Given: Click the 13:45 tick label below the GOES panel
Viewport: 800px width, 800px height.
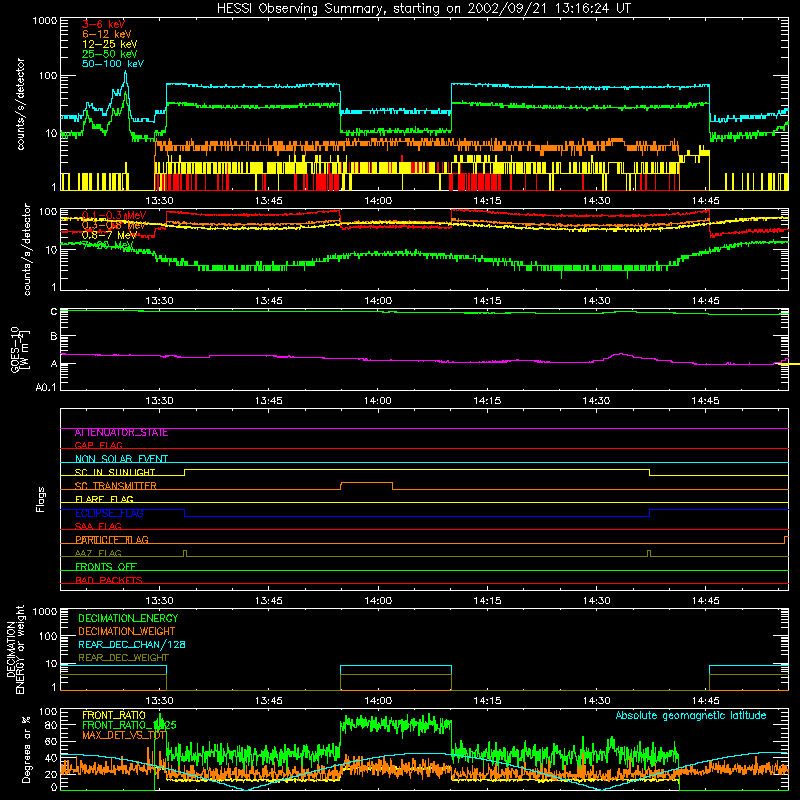Looking at the screenshot, I should coord(269,401).
